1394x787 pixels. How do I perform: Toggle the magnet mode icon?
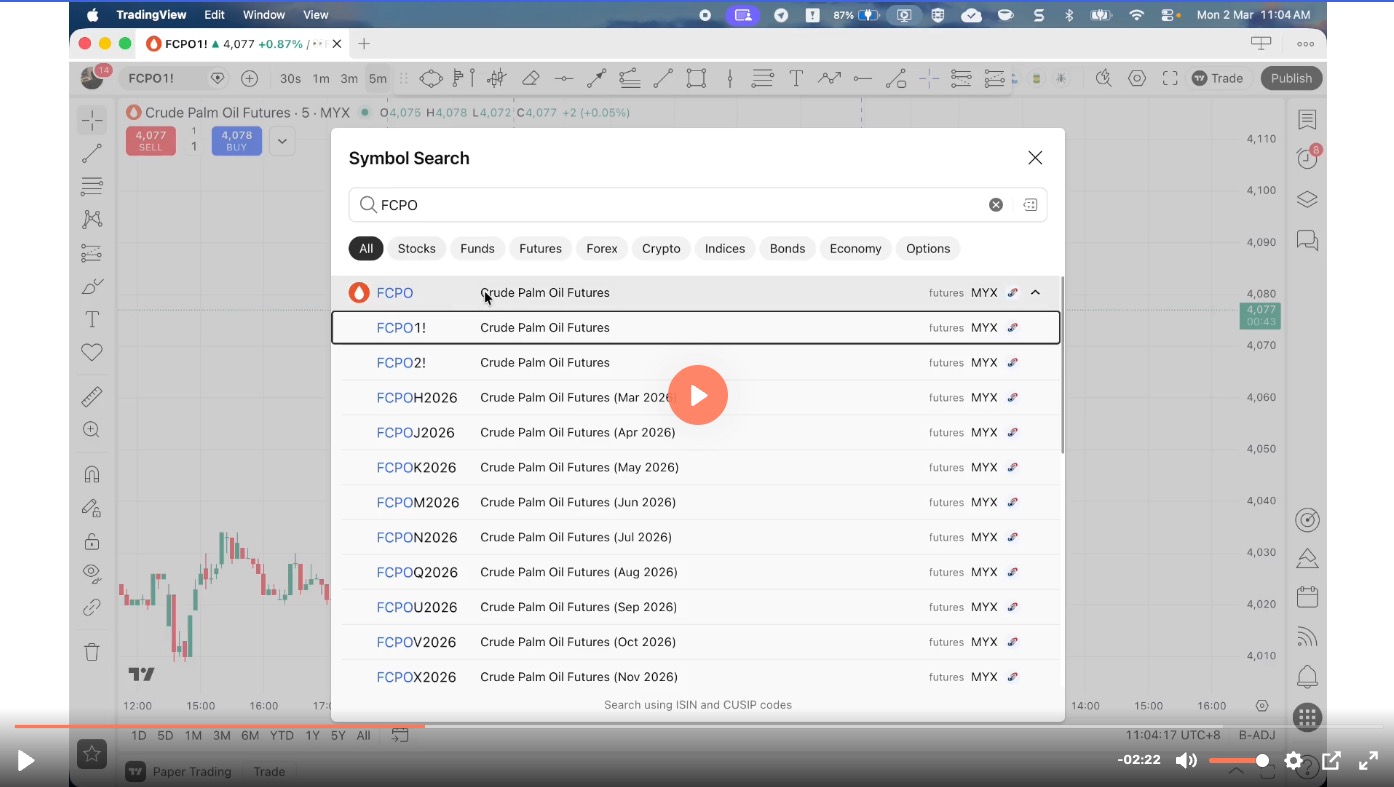coord(92,474)
